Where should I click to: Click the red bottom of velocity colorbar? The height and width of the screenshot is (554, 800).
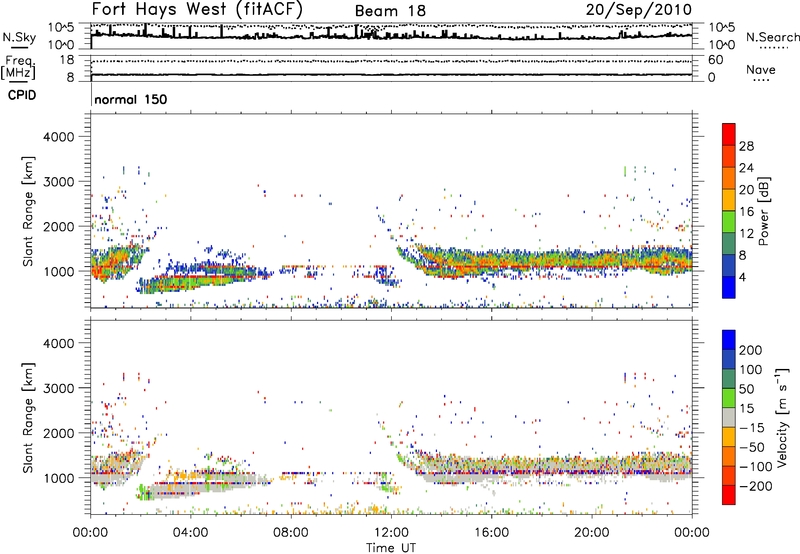729,495
